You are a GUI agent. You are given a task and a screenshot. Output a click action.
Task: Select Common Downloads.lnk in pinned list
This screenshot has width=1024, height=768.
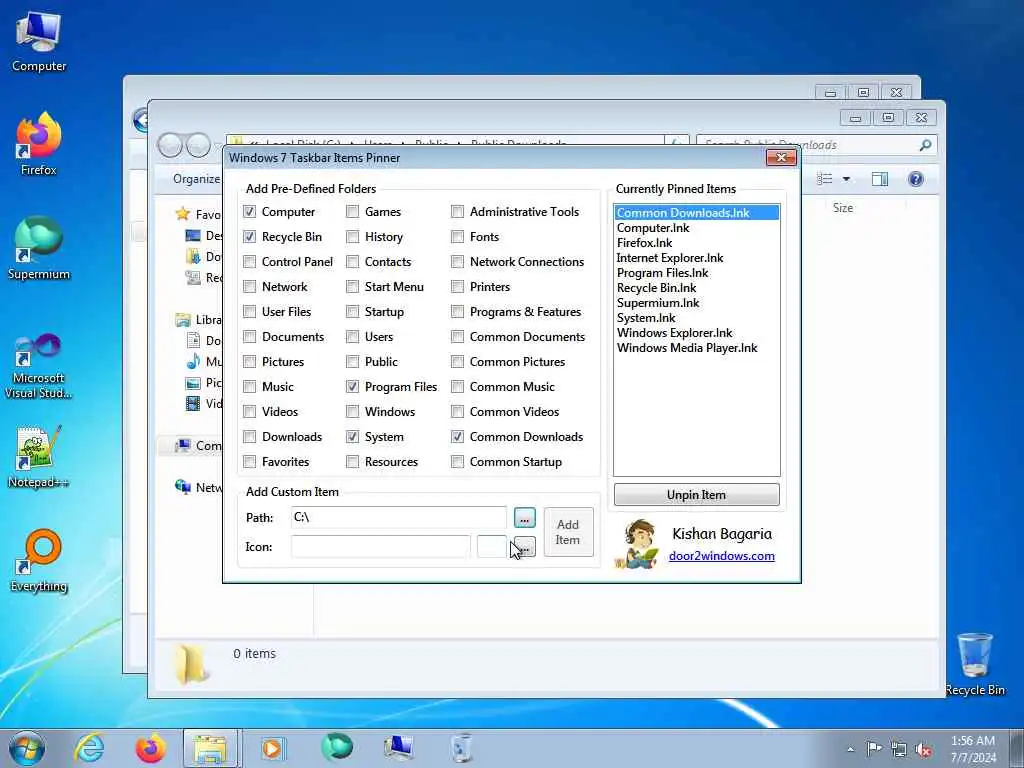(x=696, y=212)
